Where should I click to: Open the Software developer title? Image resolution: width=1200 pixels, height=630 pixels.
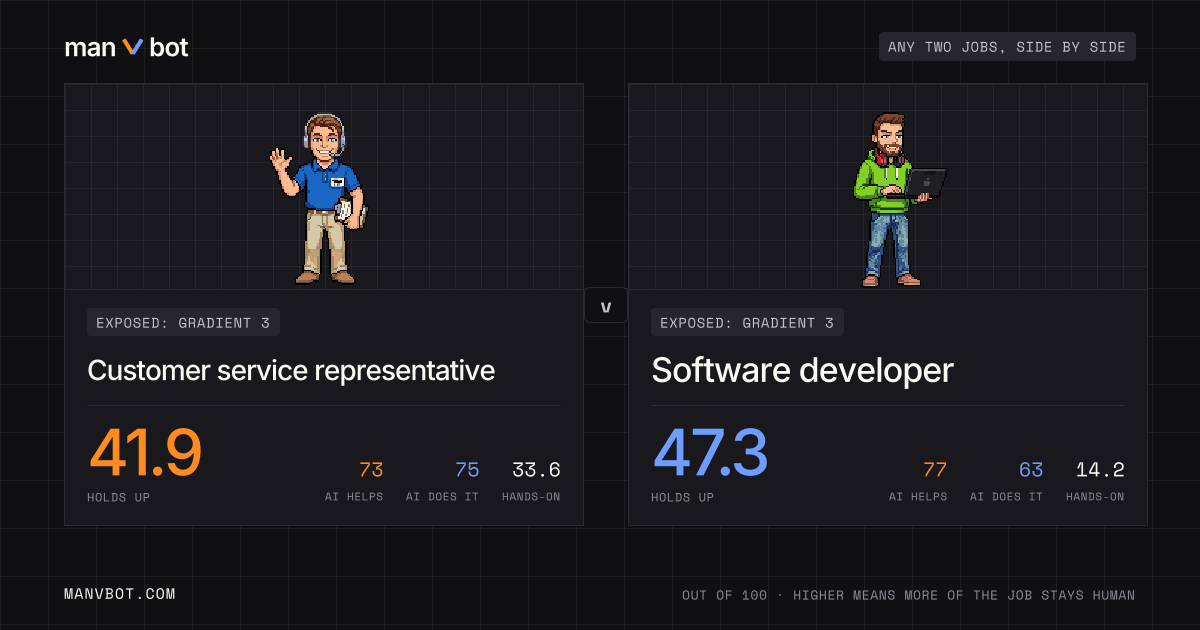click(802, 371)
